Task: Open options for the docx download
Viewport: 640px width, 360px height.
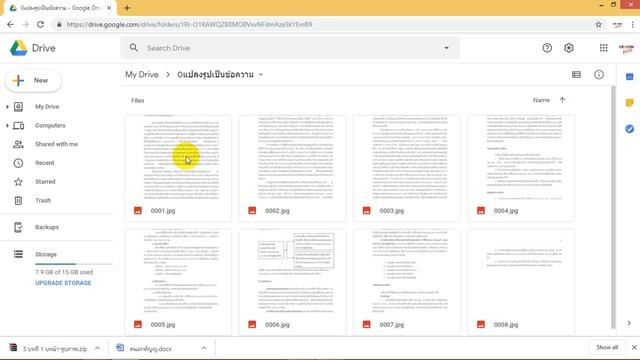Action: pyautogui.click(x=204, y=348)
